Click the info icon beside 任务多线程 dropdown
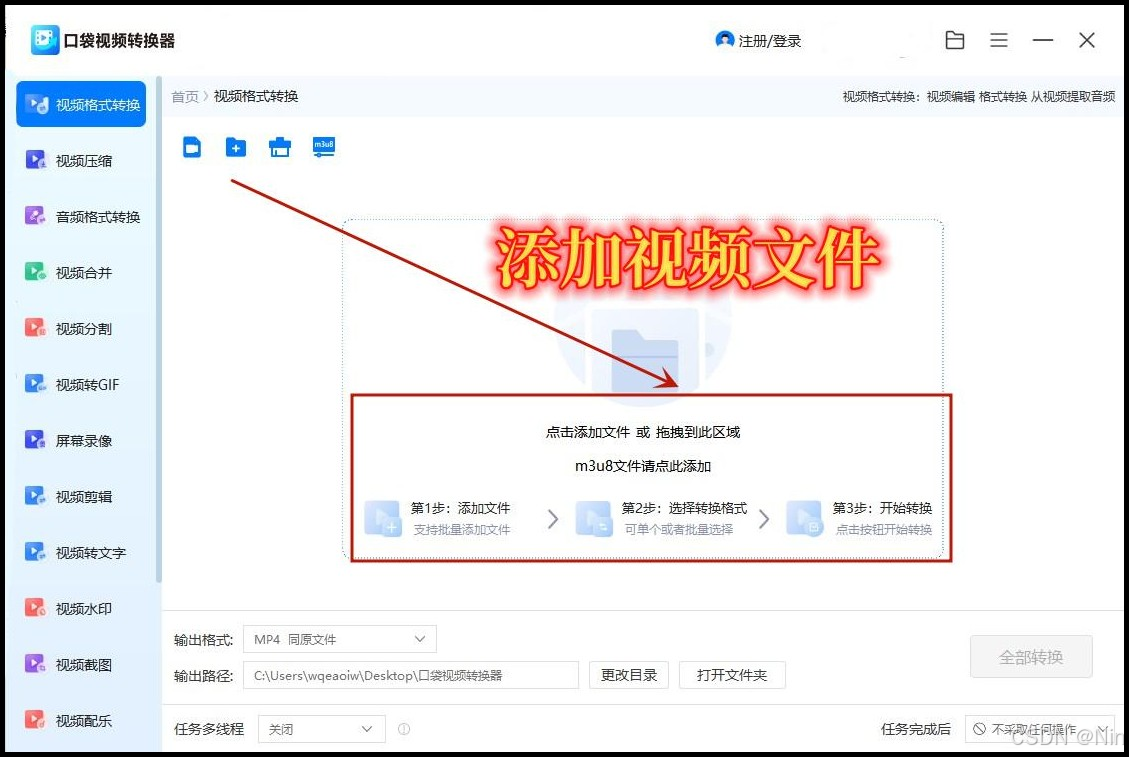Screen dimensions: 1129x757 [x=404, y=729]
